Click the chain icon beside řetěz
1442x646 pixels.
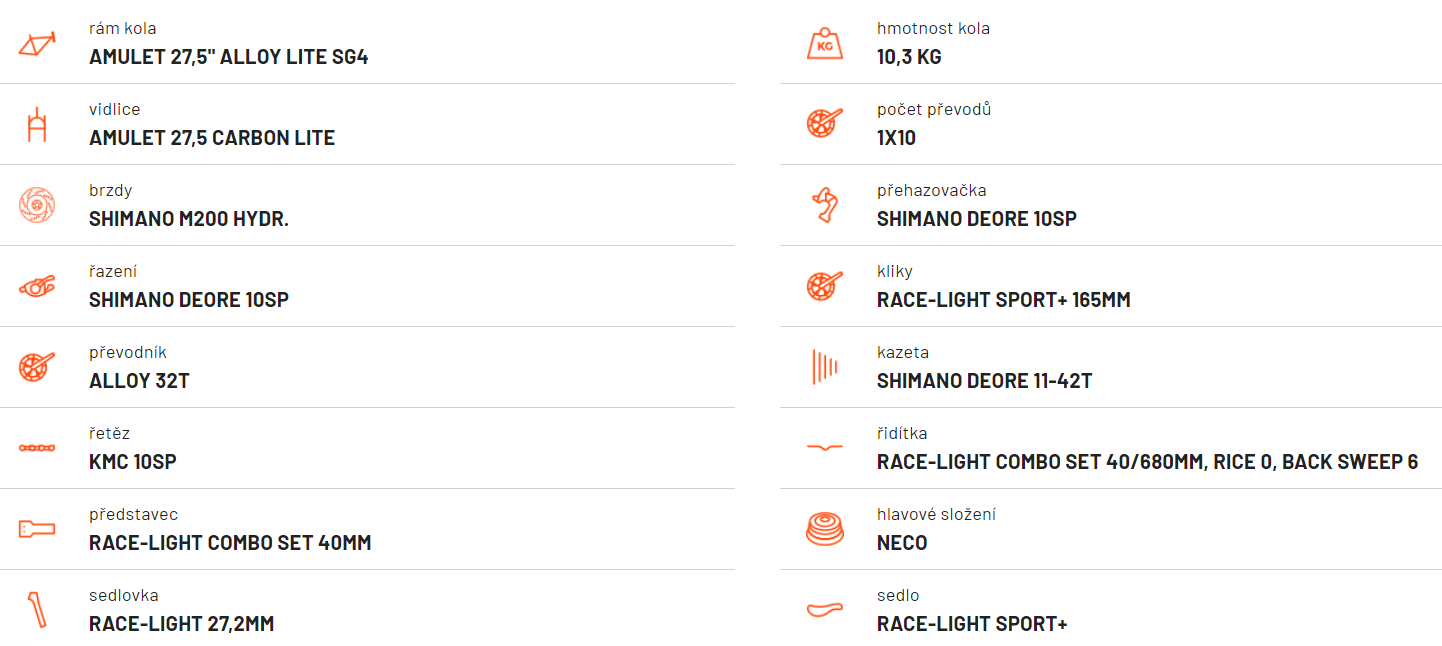(37, 448)
